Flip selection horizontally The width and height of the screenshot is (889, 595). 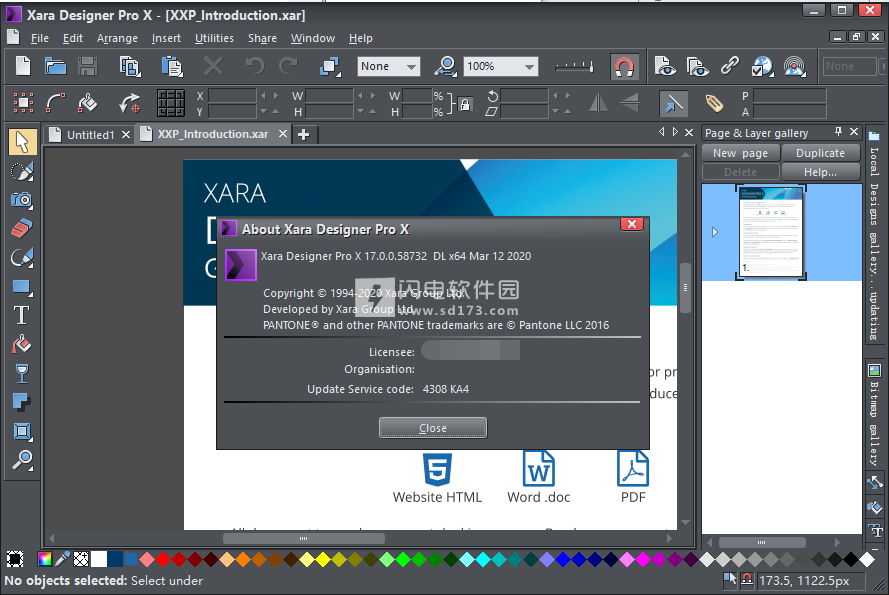(599, 103)
